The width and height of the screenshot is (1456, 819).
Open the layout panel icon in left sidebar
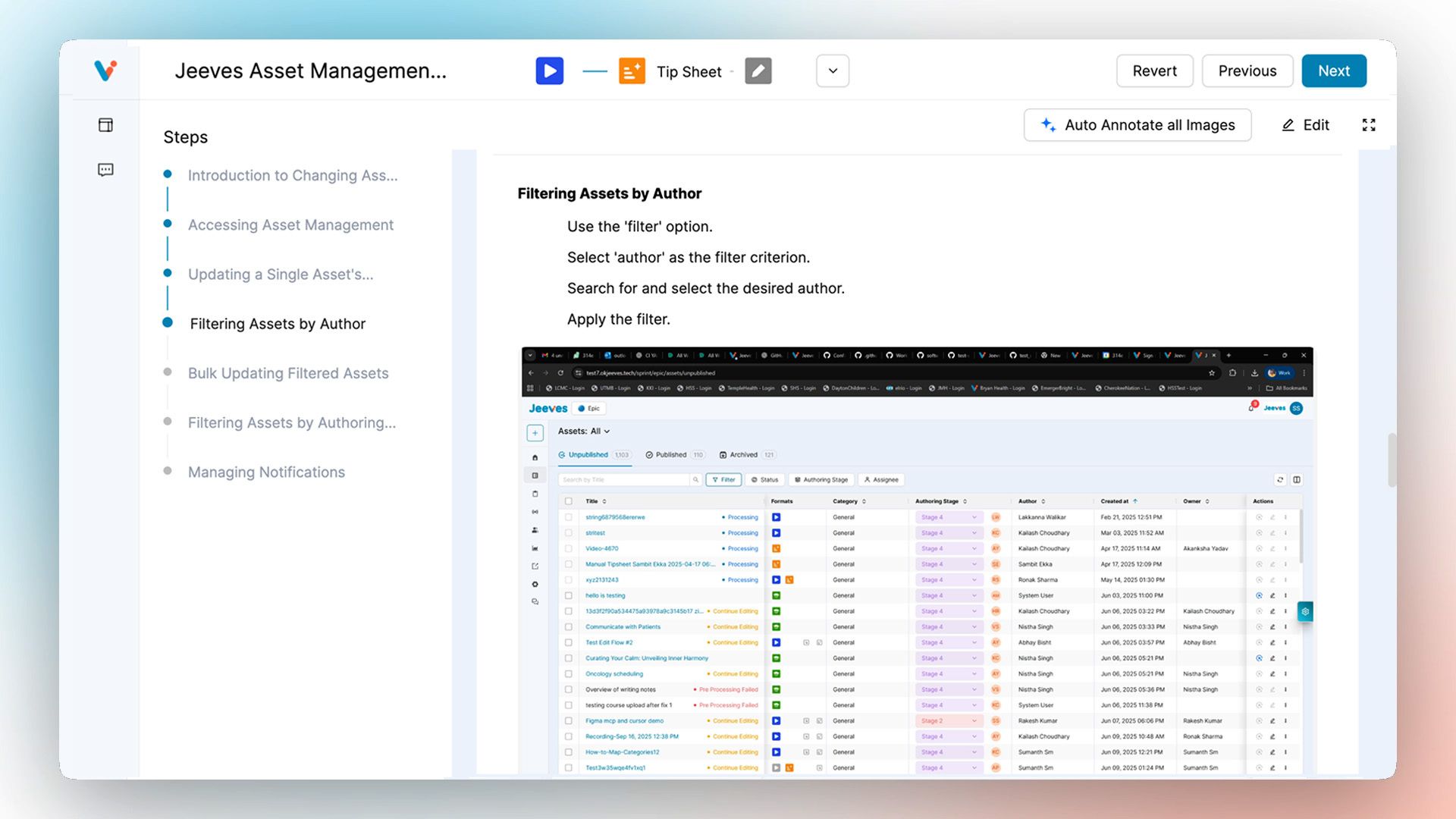(x=105, y=125)
